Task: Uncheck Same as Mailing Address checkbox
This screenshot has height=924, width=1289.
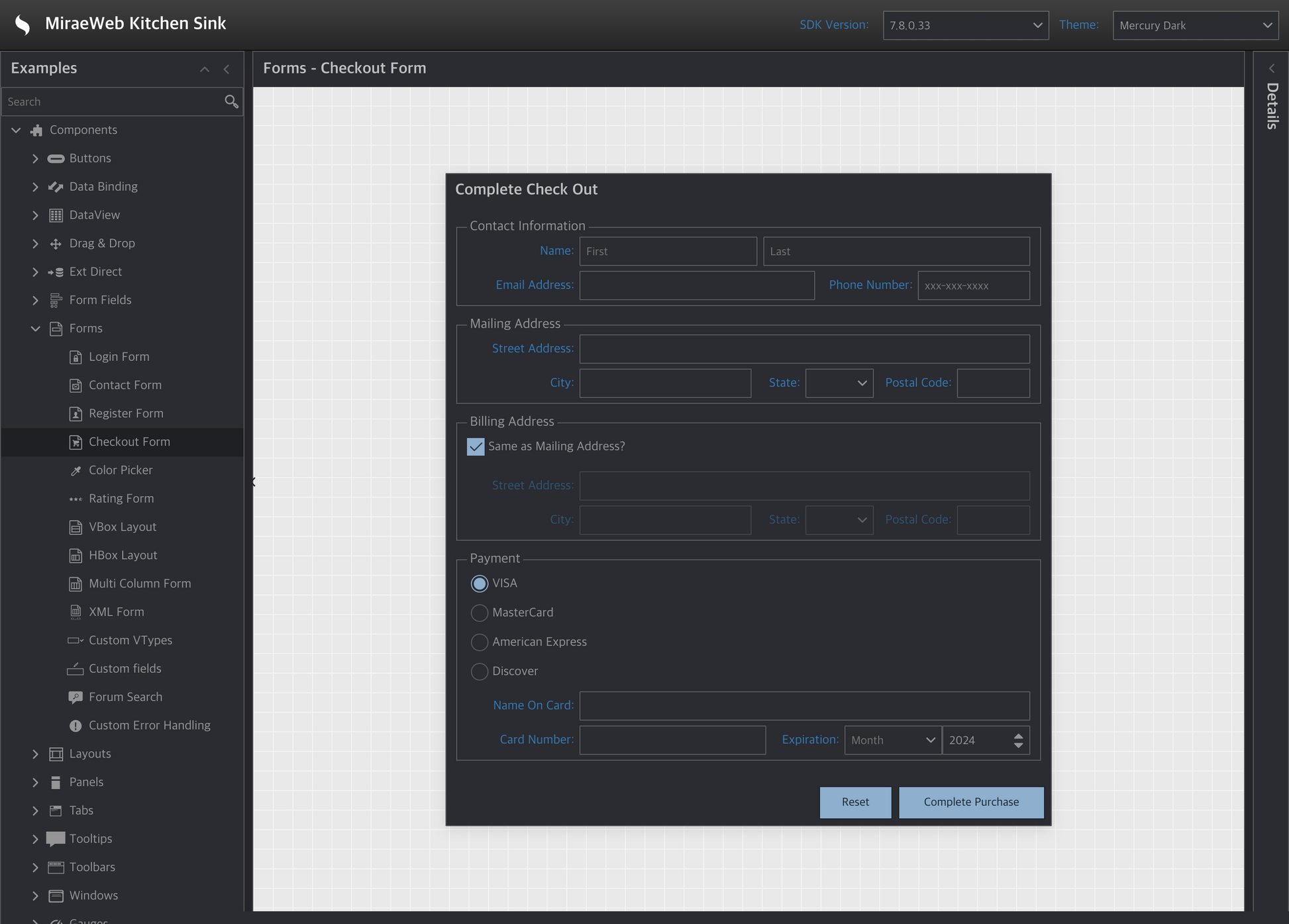Action: pos(476,446)
